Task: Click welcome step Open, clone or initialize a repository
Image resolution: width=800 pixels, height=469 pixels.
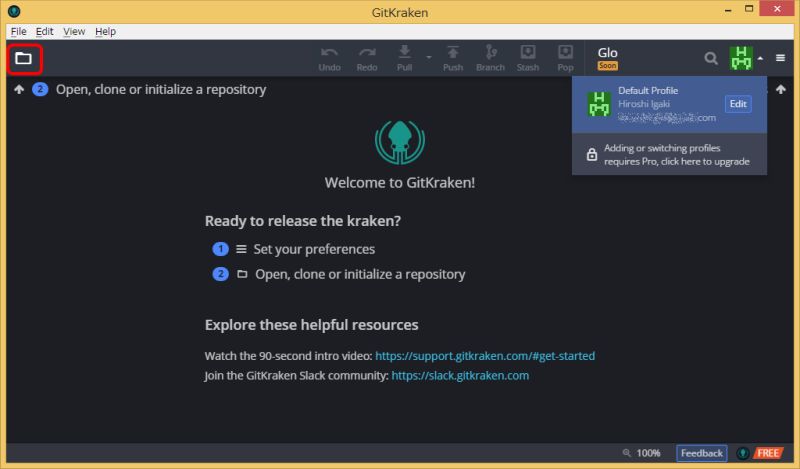Action: point(360,275)
